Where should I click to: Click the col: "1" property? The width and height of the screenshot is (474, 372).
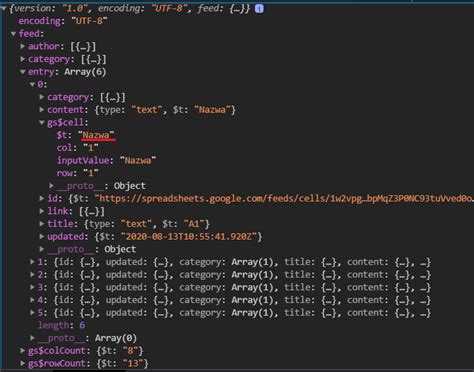pyautogui.click(x=77, y=148)
